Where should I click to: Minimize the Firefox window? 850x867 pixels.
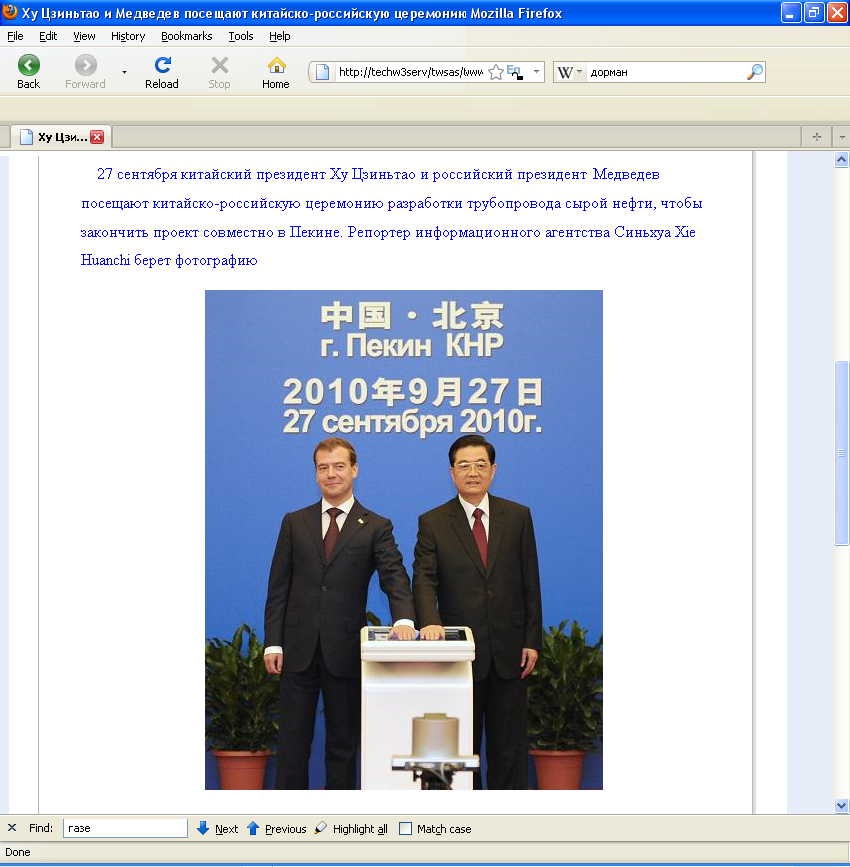(790, 12)
